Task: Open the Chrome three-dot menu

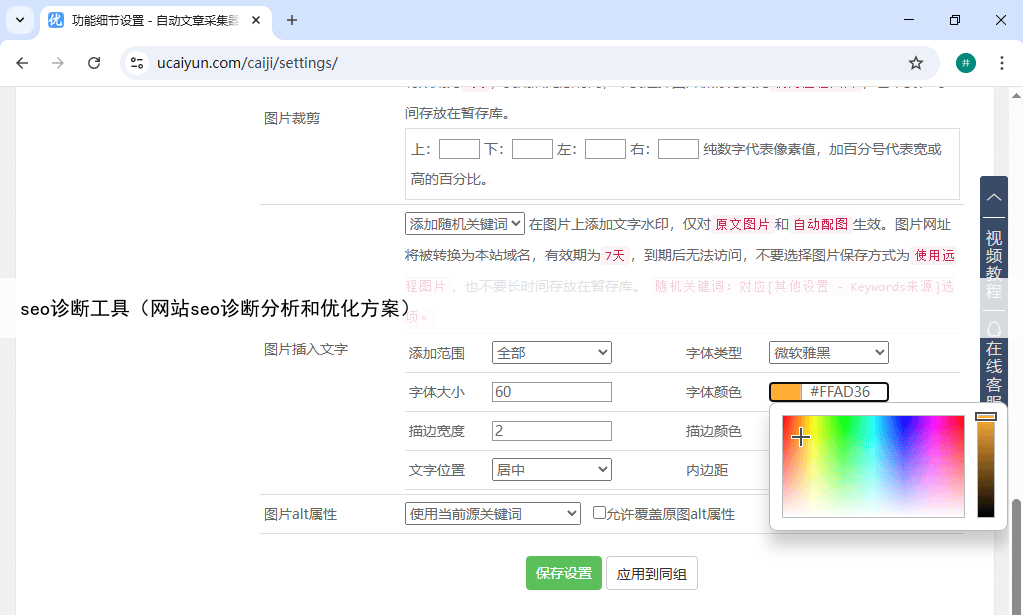Action: tap(1001, 63)
